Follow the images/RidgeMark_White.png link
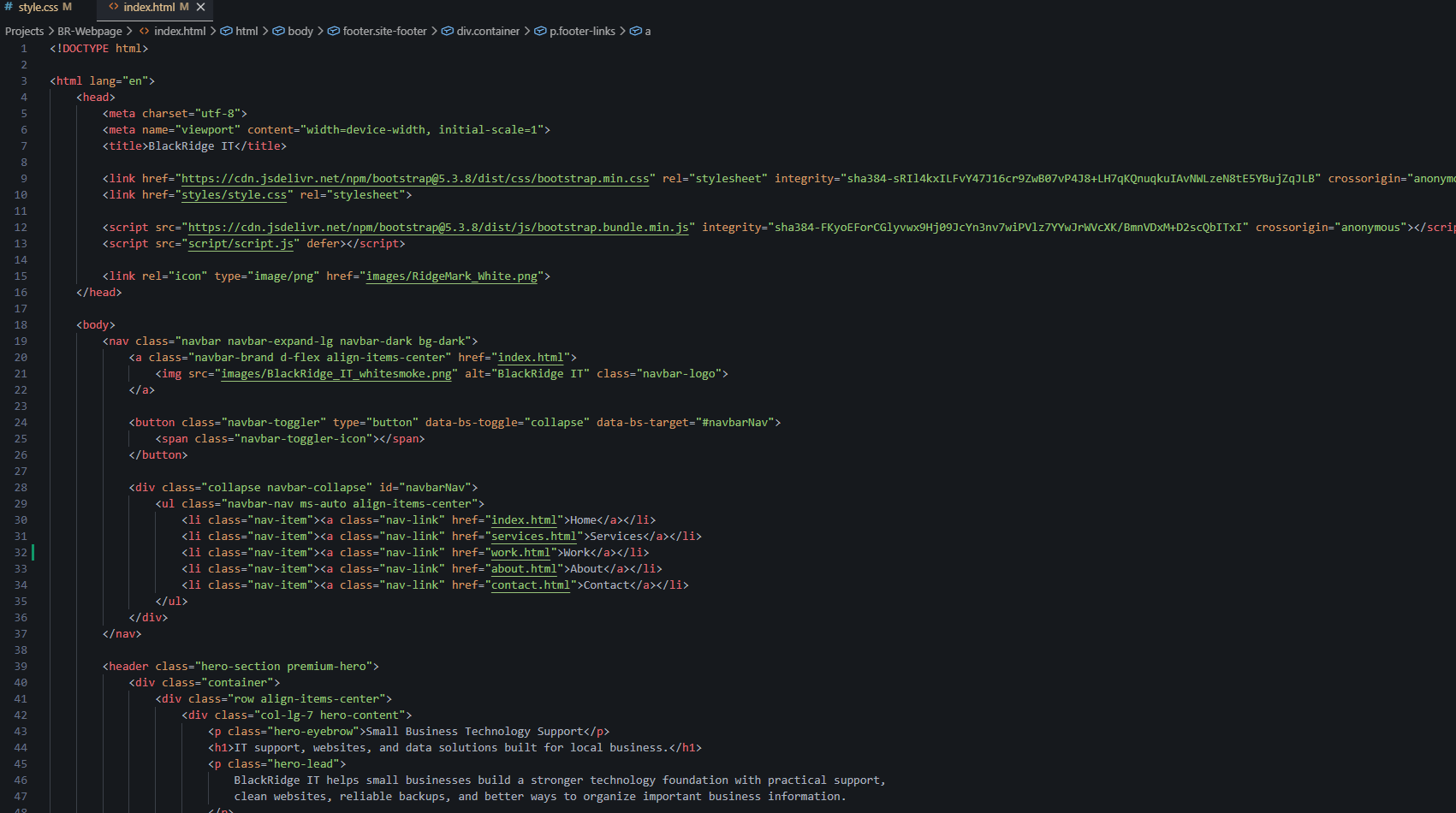This screenshot has height=813, width=1456. point(452,276)
